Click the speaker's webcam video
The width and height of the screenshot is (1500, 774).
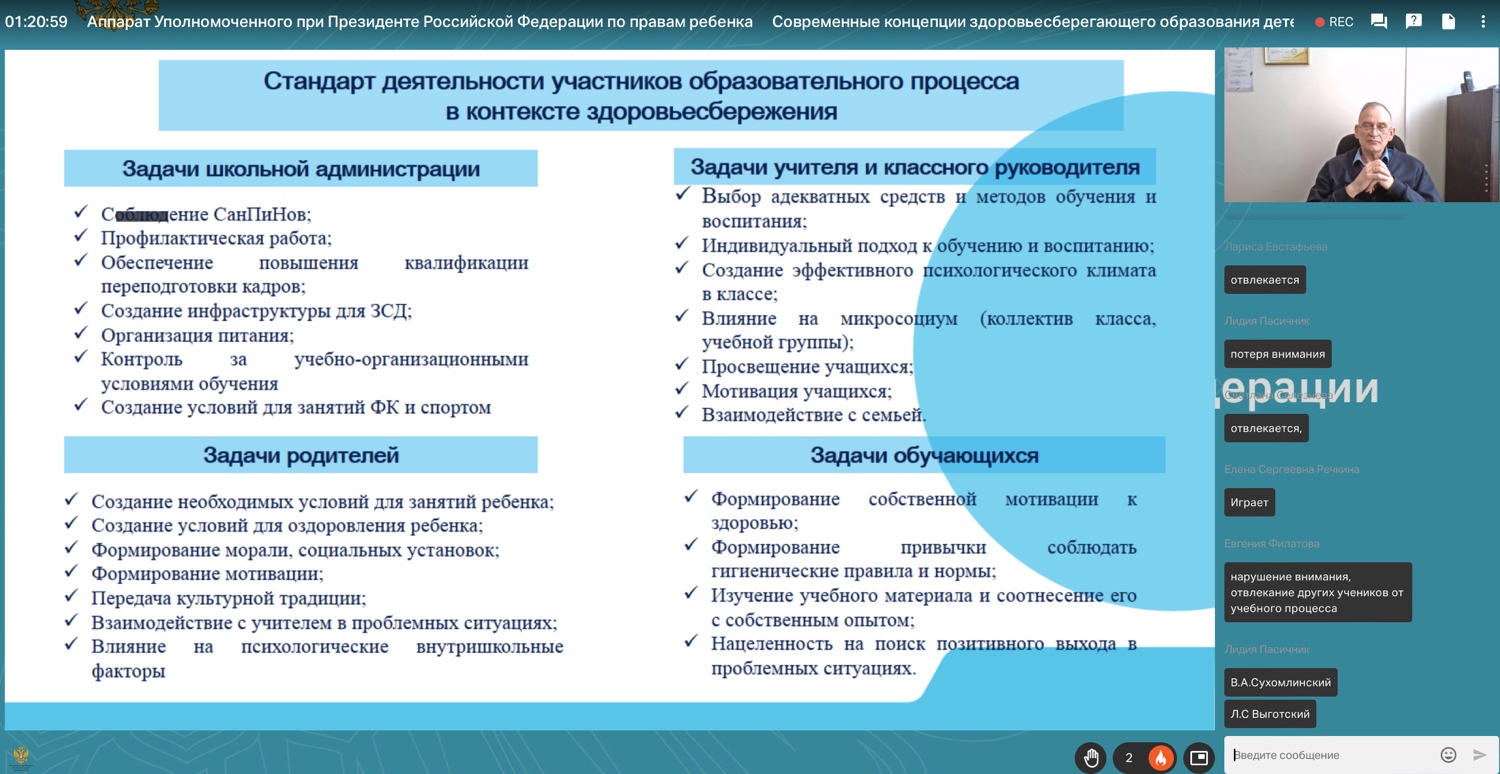[x=1360, y=125]
